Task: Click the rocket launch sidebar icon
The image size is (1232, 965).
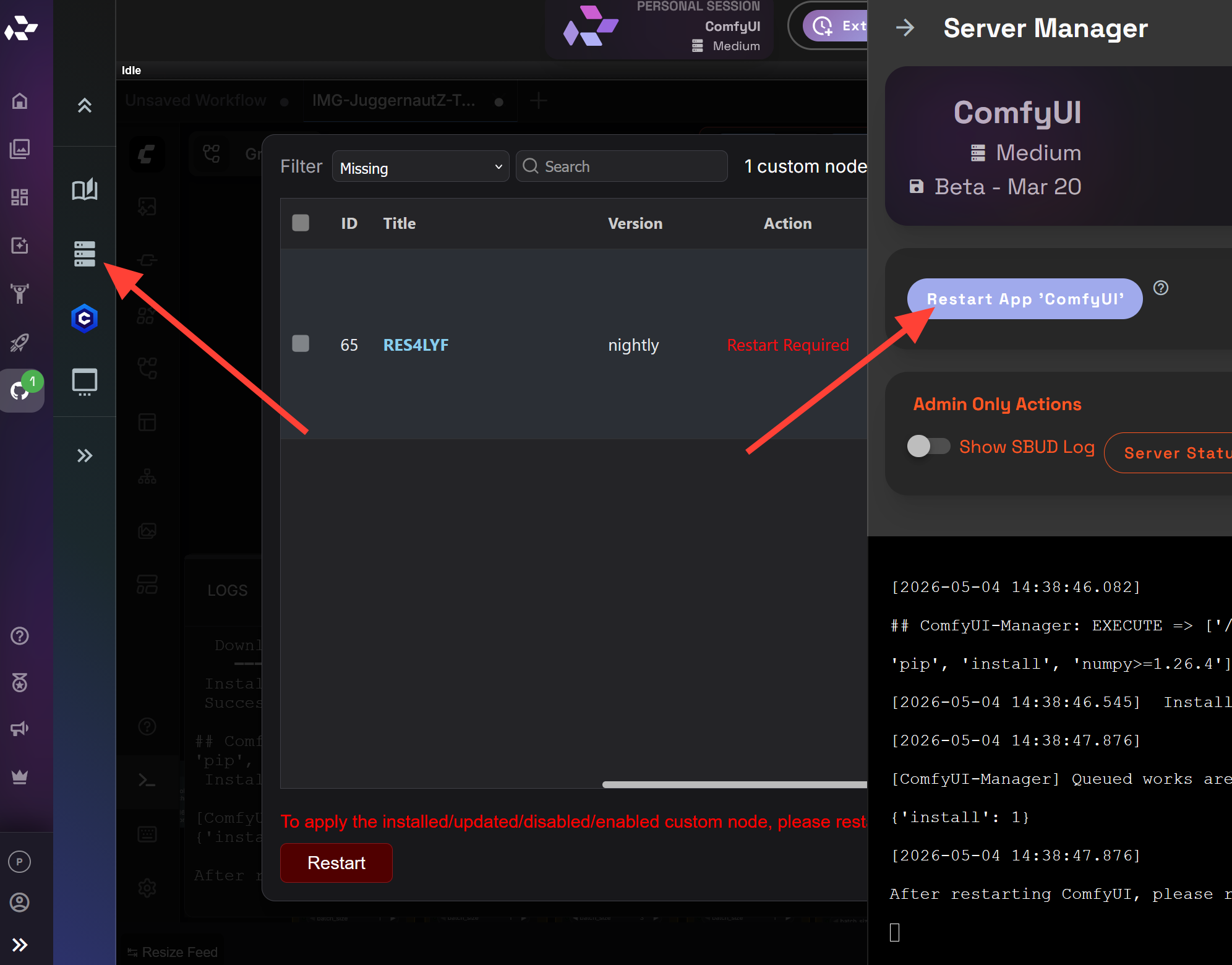Action: point(20,342)
